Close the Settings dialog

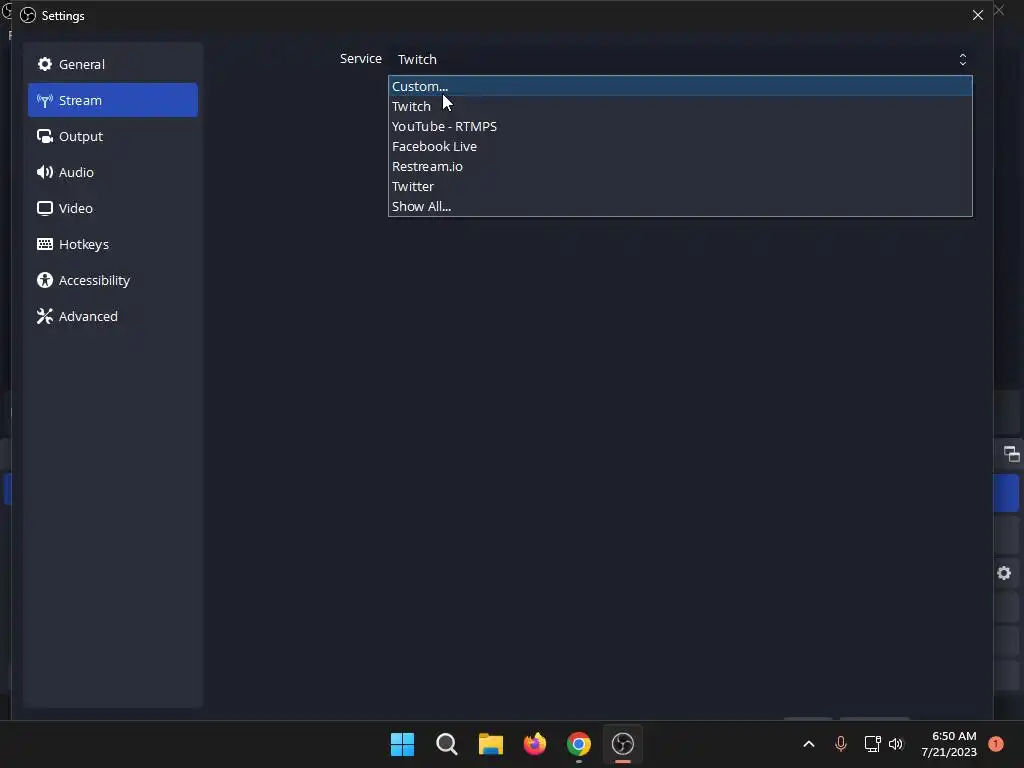coord(978,15)
